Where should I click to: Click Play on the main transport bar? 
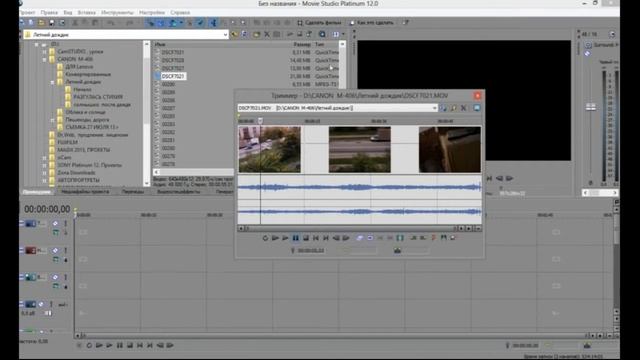(x=109, y=345)
